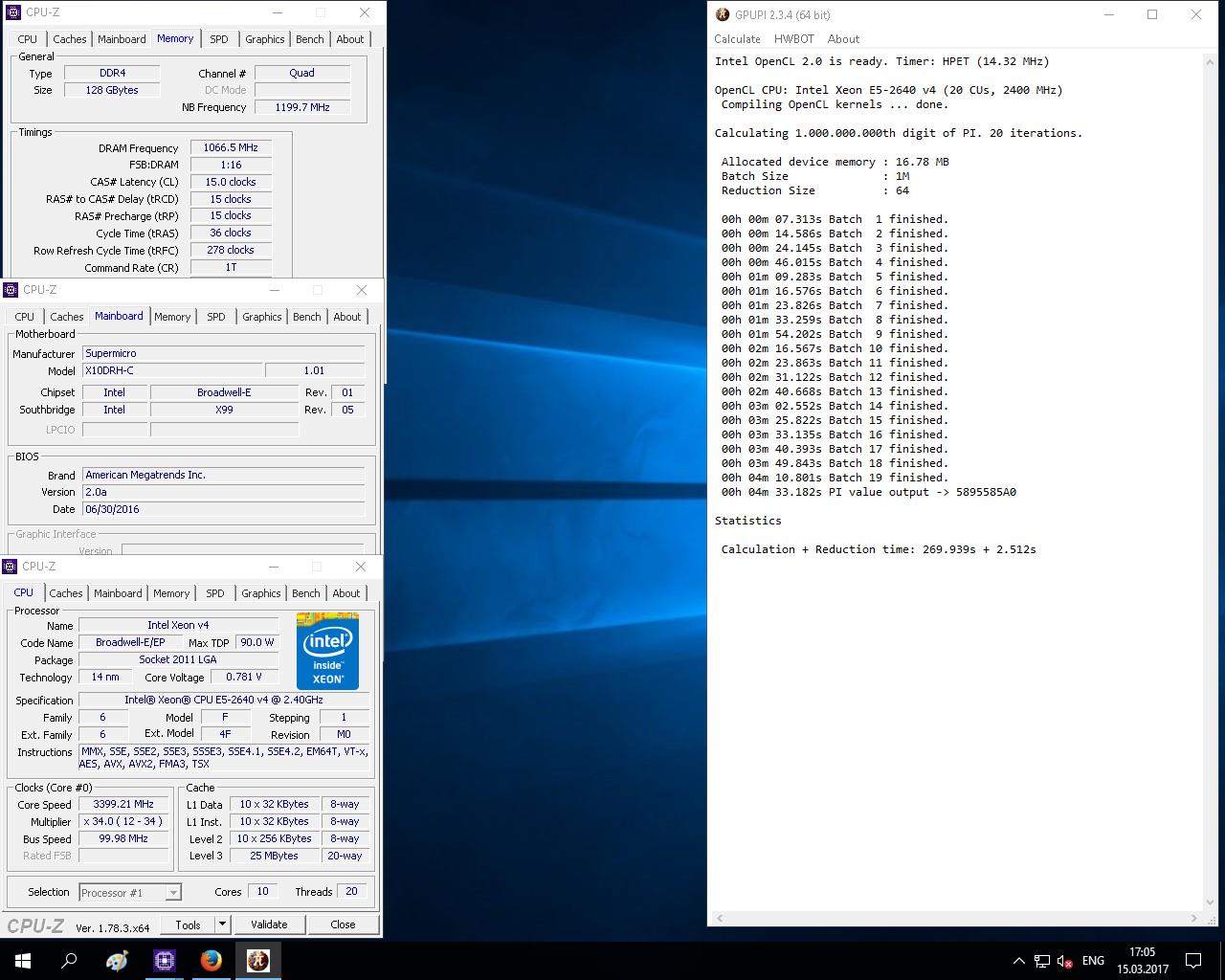Open the Windows Start menu
1225x980 pixels.
pos(23,961)
